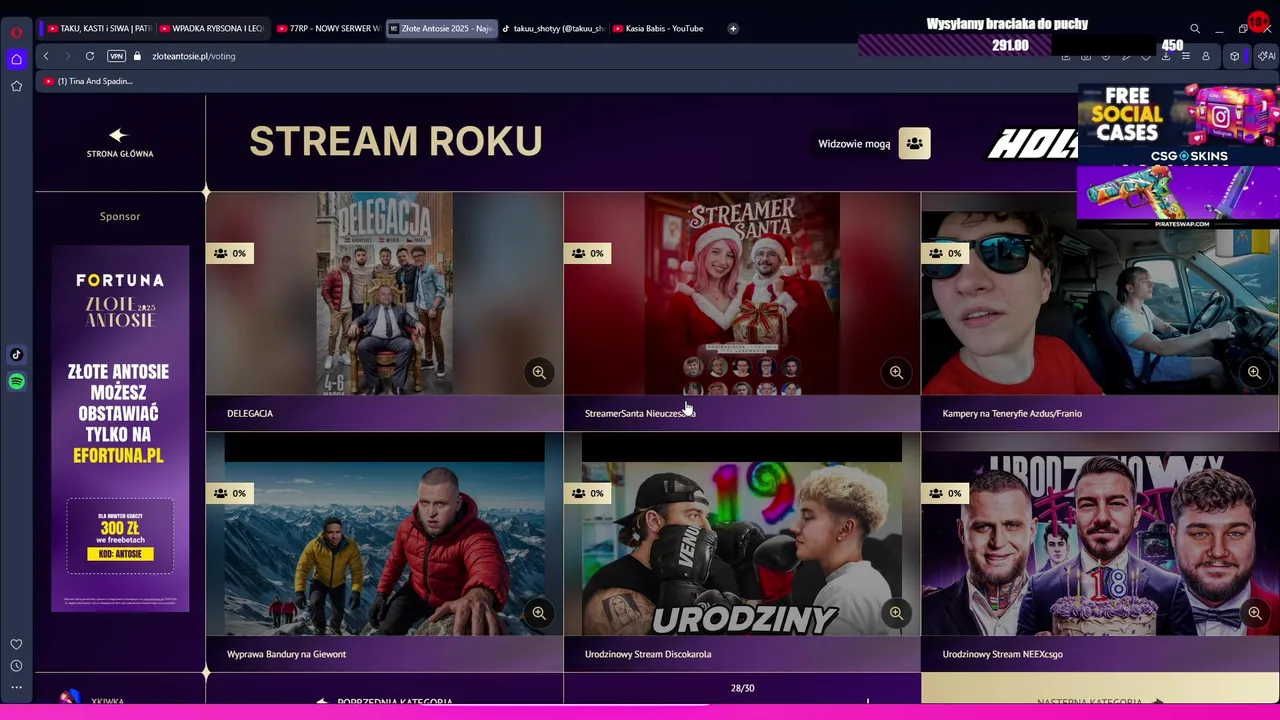Click the StreamerSanta Nieuczesana title
Viewport: 1280px width, 720px height.
click(640, 413)
